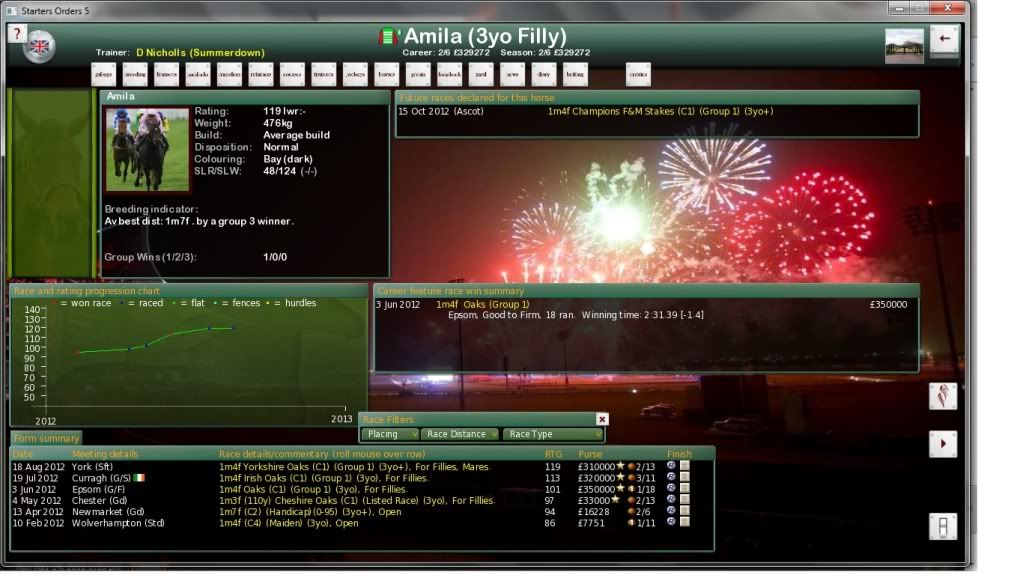Click replay icon for Newmarket 13 Apr race
The width and height of the screenshot is (1023, 575).
(x=671, y=510)
